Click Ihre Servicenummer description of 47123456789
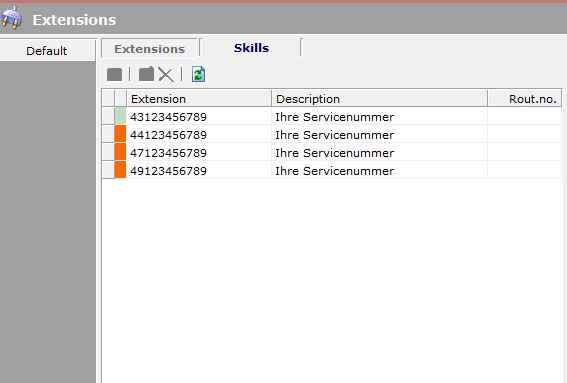 (x=334, y=153)
